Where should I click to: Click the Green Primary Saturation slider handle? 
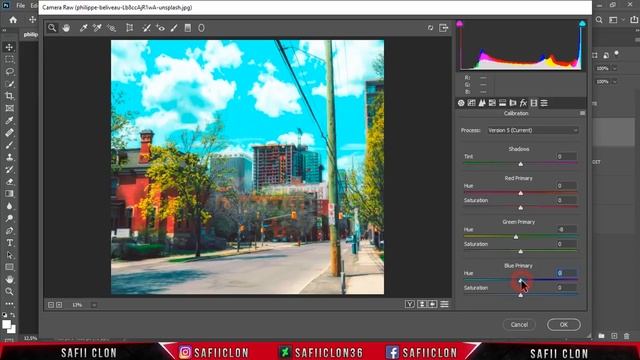(x=520, y=251)
